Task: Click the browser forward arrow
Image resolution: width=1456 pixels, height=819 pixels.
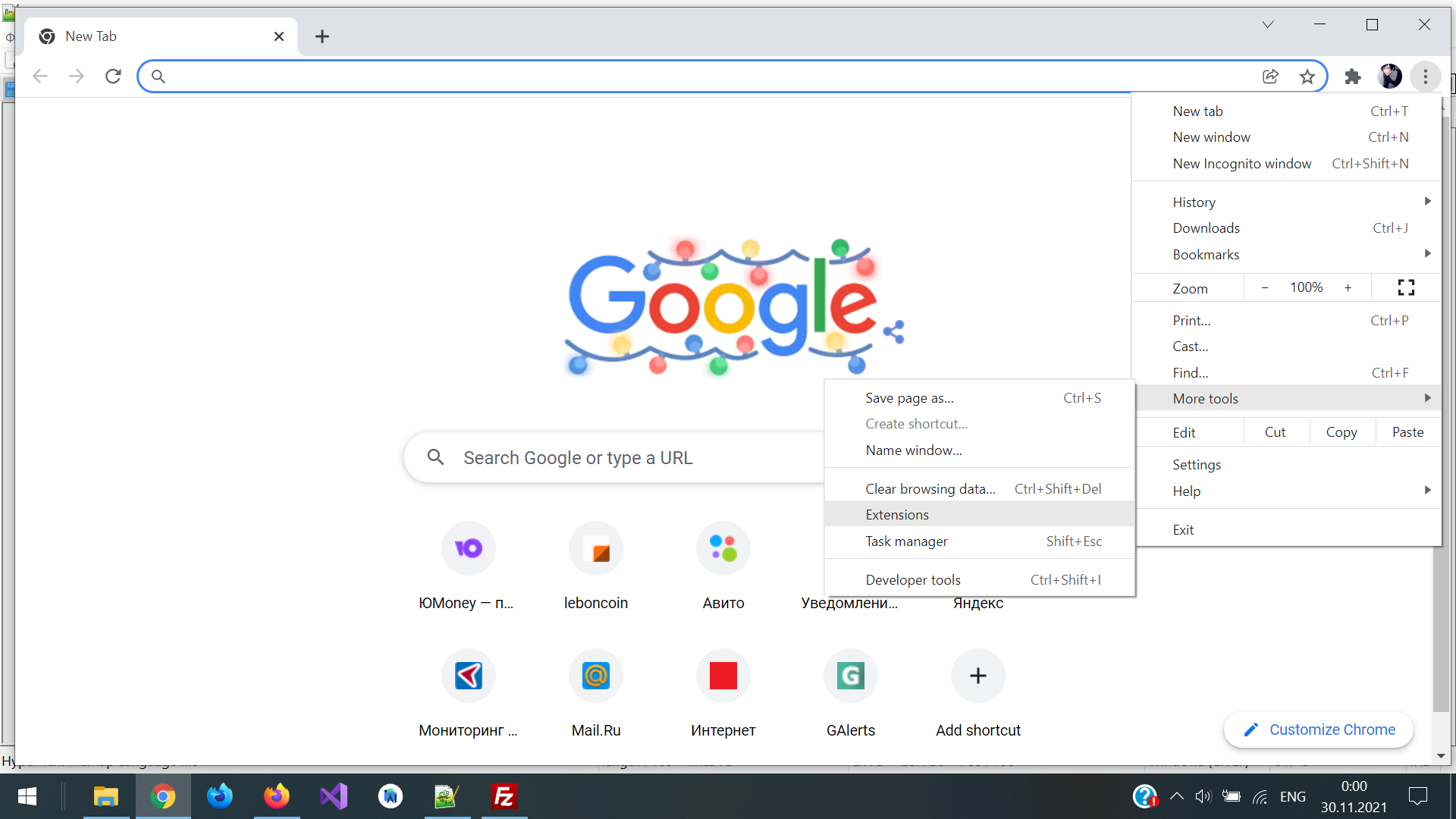Action: (x=77, y=76)
